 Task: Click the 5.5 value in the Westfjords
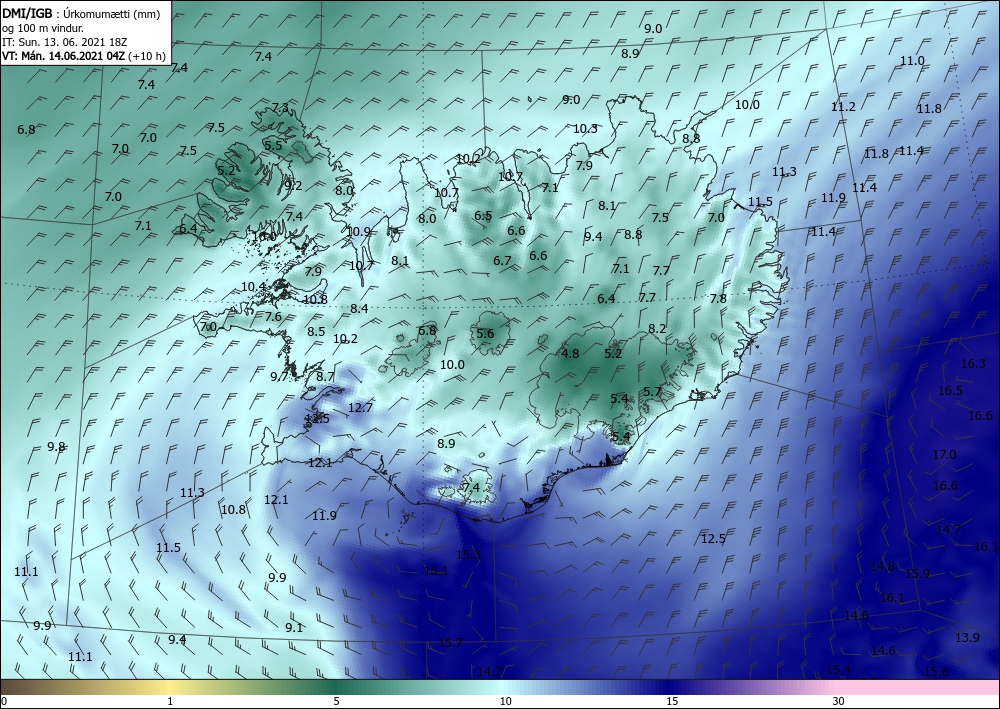(273, 146)
